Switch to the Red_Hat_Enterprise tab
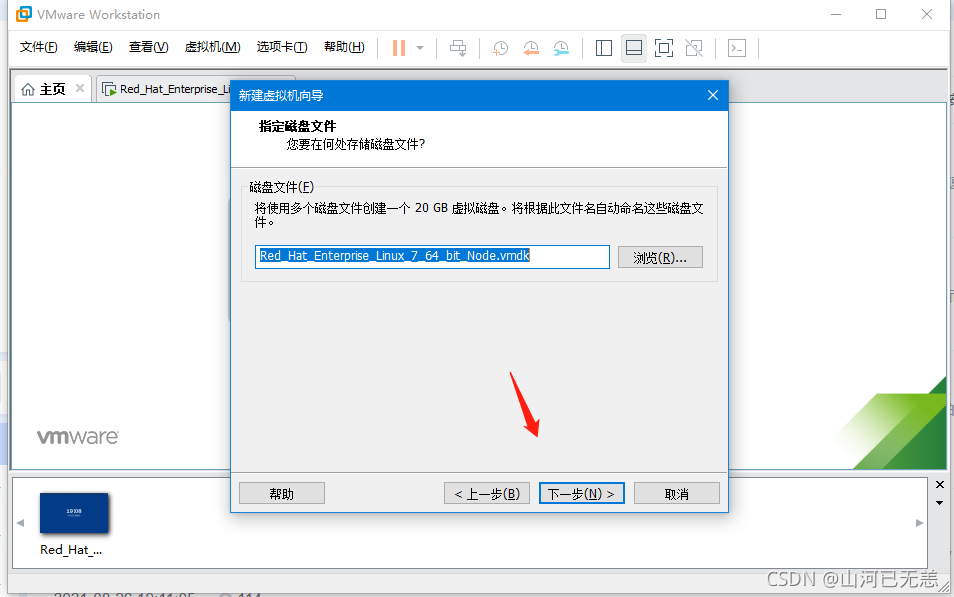Image resolution: width=954 pixels, height=597 pixels. coord(166,89)
